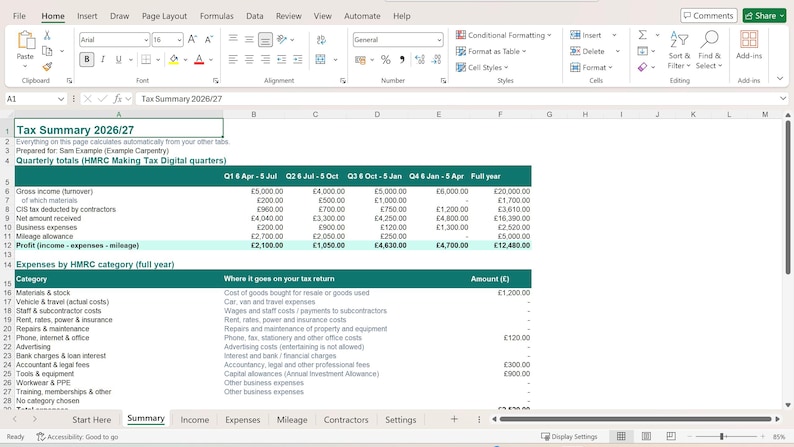Add a new sheet with plus button

[454, 419]
